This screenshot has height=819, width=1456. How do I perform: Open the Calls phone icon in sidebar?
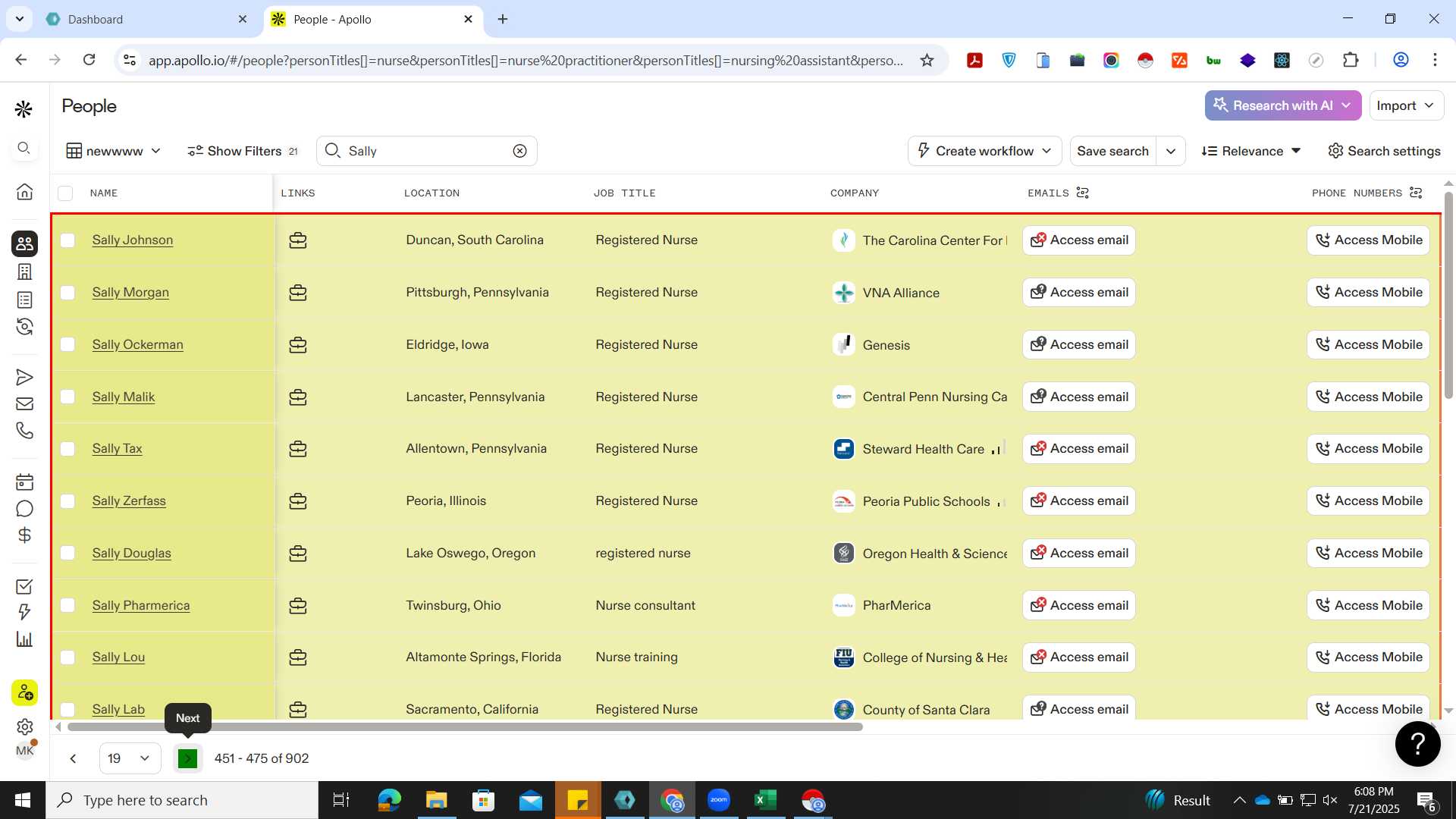click(24, 431)
